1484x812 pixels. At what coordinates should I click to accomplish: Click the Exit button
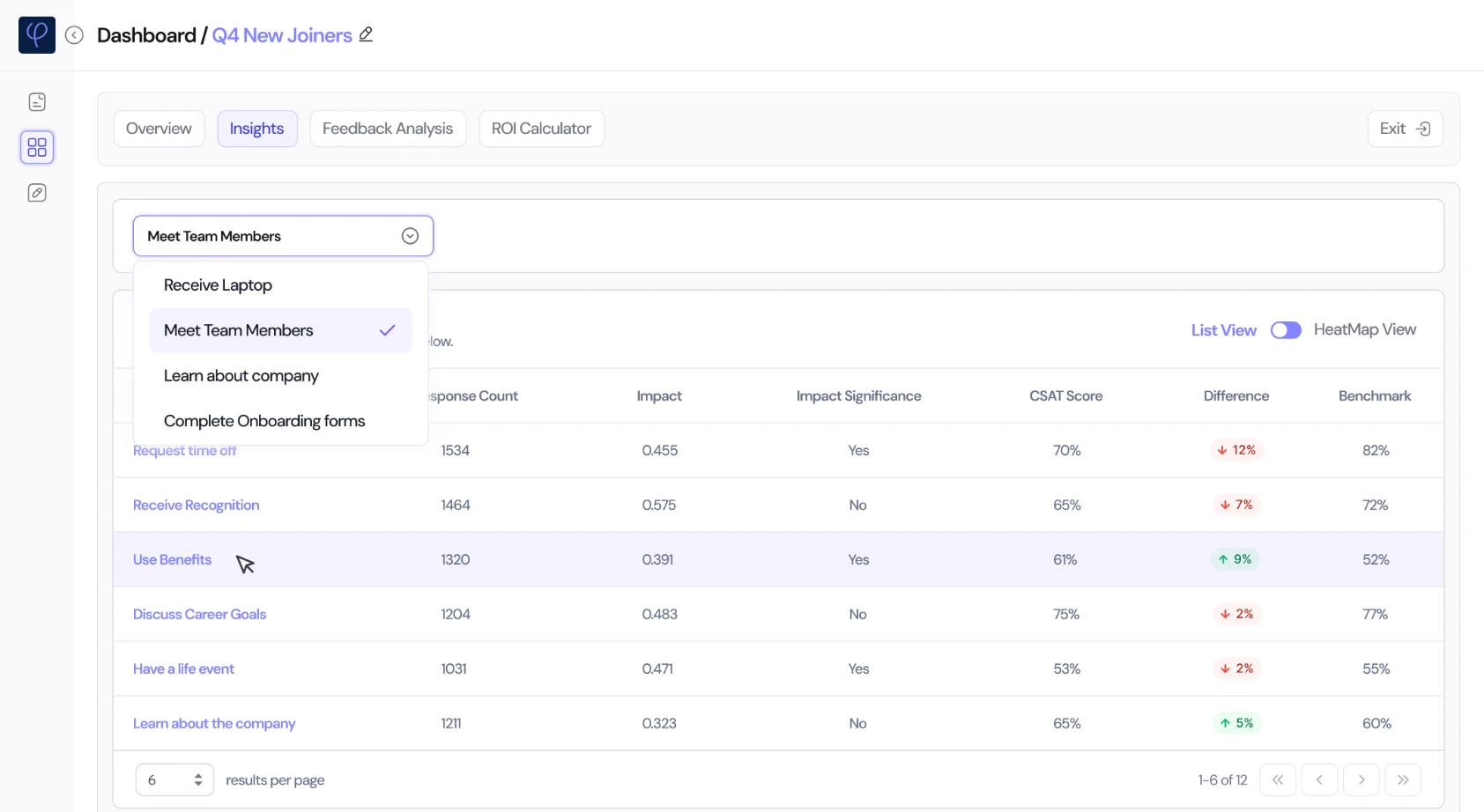[x=1405, y=129]
